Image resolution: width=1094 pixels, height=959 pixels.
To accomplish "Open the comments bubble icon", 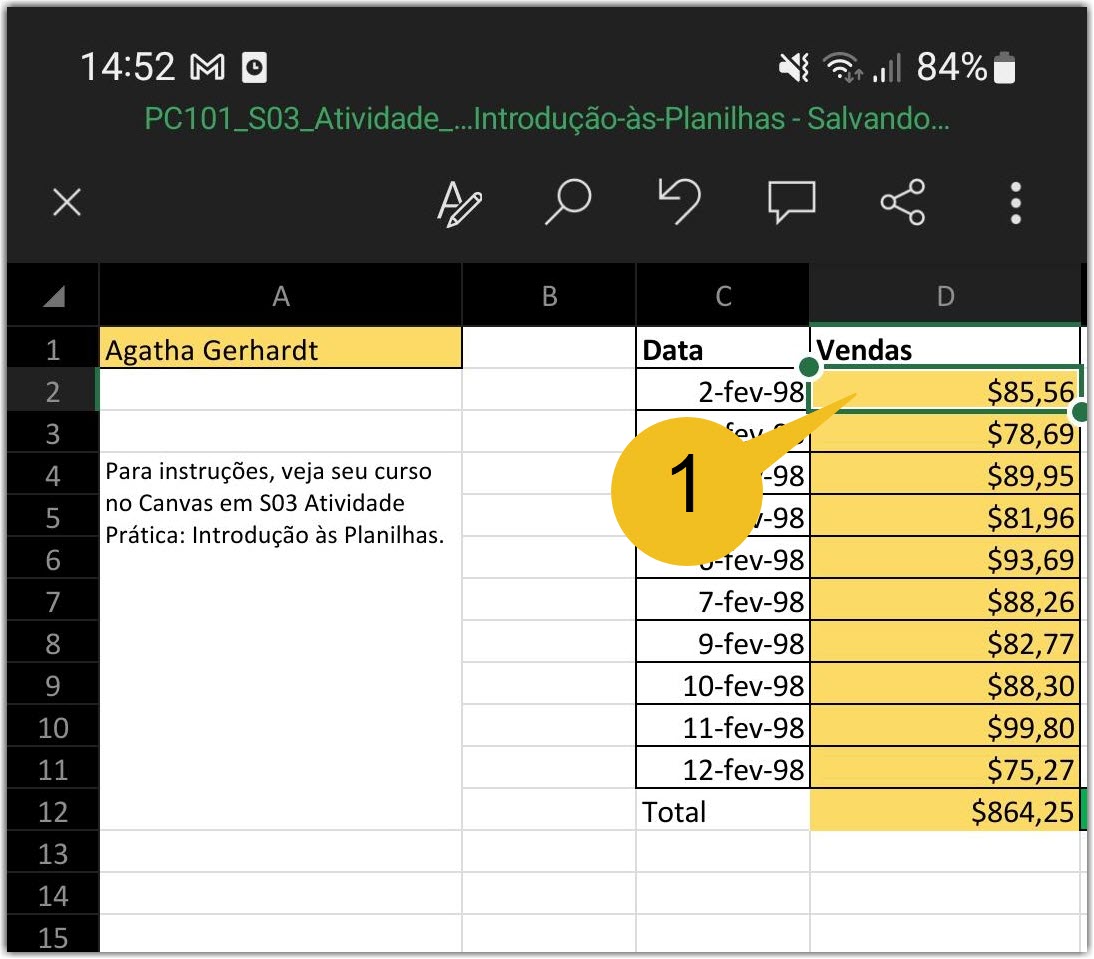I will [x=791, y=202].
